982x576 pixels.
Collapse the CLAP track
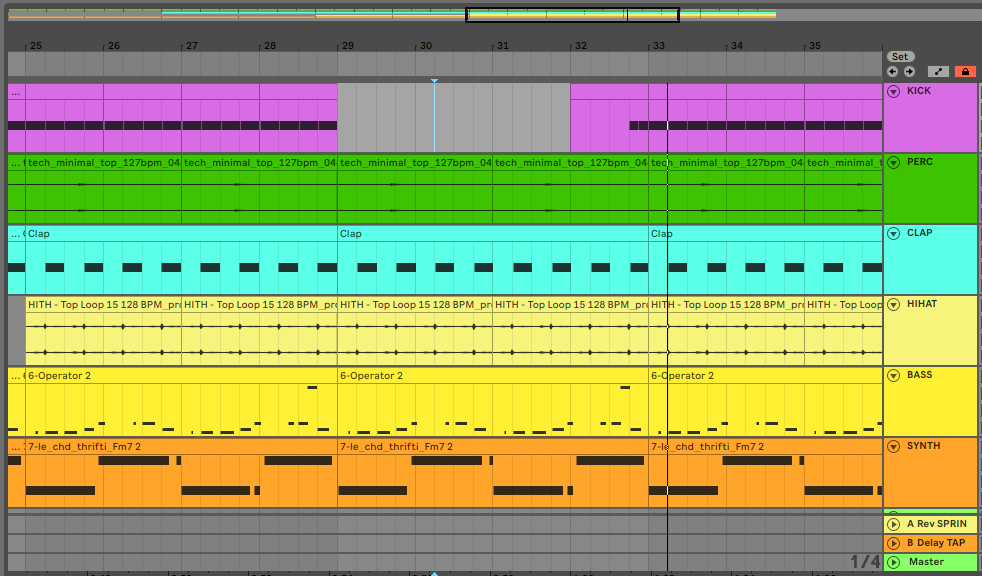(x=894, y=234)
